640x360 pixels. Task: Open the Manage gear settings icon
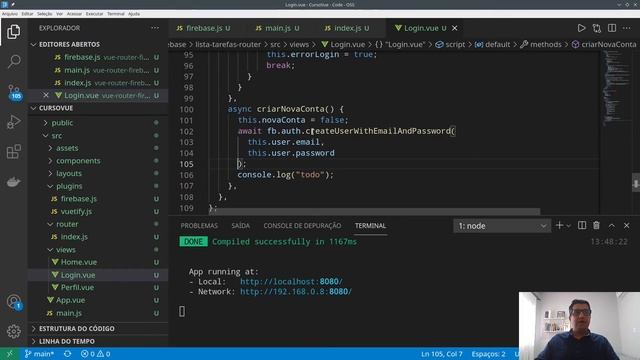click(13, 331)
